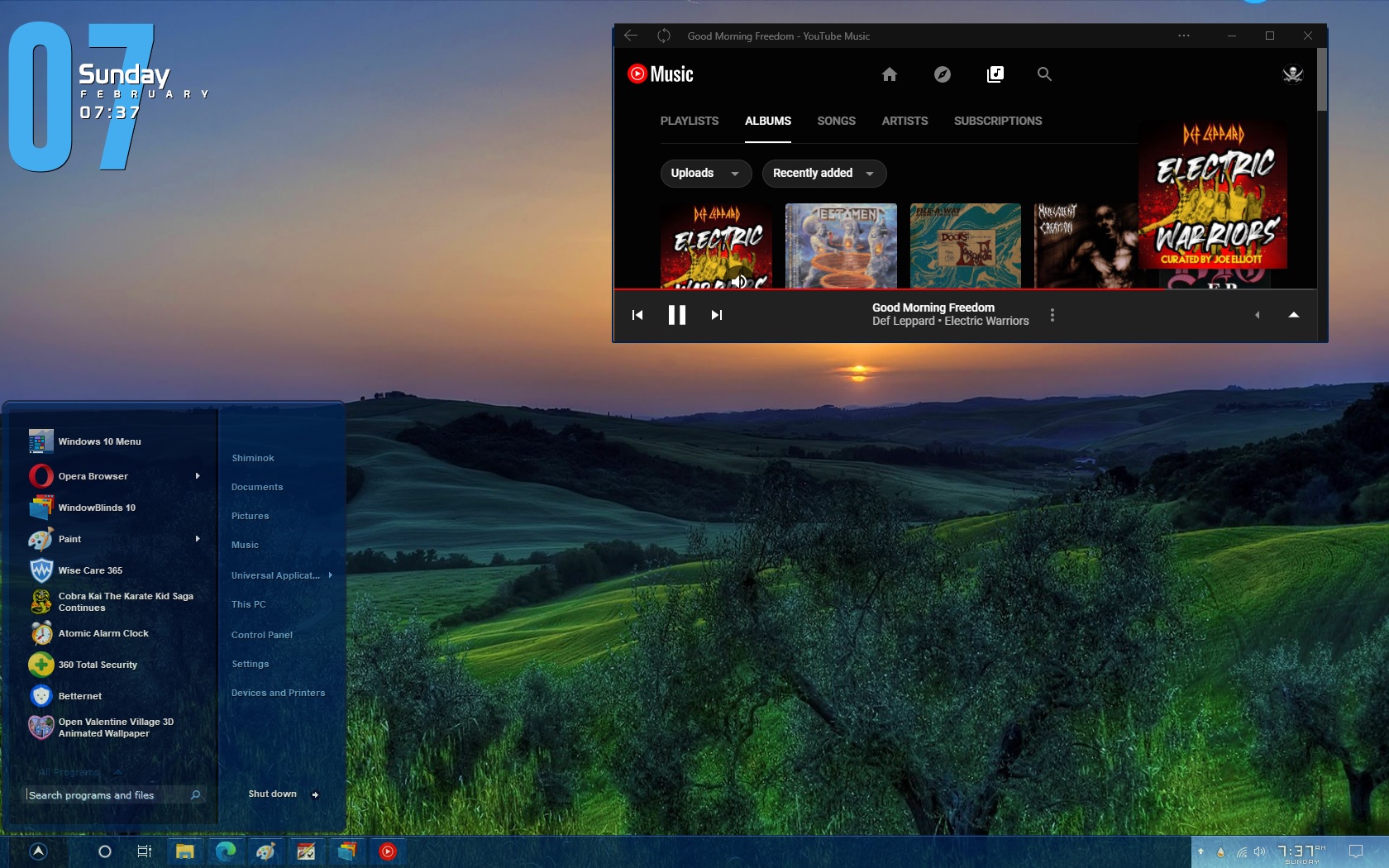Open Pictures from start menu
Screen dimensions: 1389x868
pyautogui.click(x=251, y=516)
